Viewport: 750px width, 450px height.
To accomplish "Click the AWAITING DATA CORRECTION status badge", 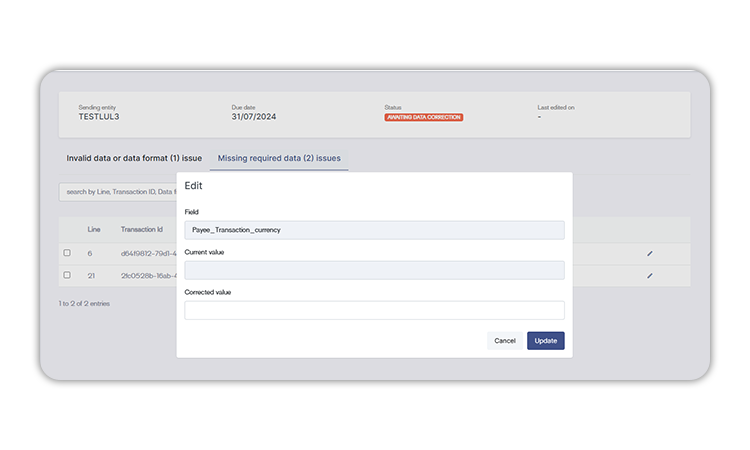I will click(423, 117).
